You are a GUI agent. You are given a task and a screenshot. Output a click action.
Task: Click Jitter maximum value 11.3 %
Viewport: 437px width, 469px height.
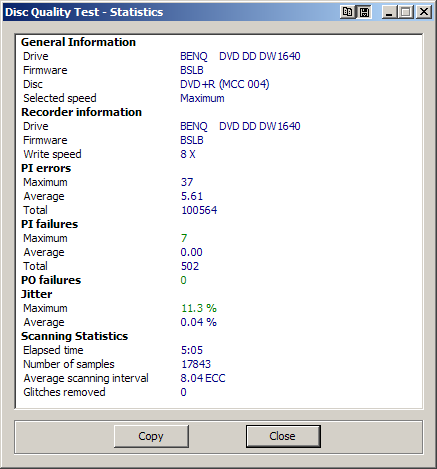pos(199,308)
